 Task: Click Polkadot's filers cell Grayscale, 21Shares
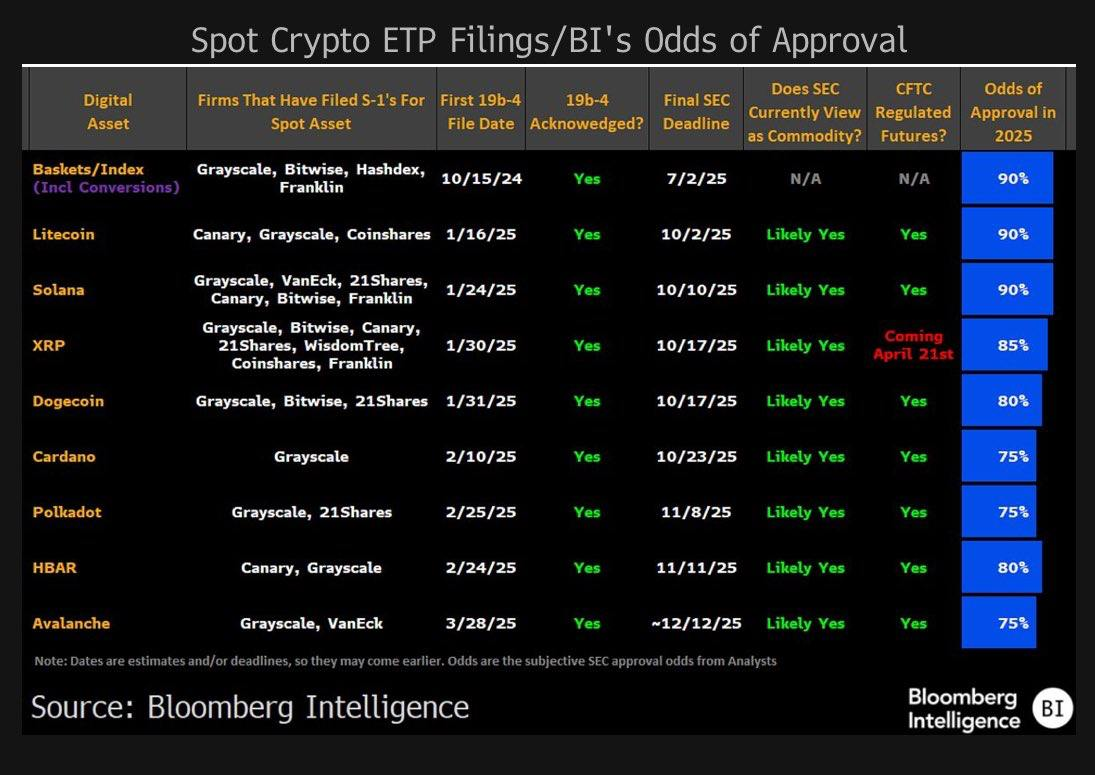click(x=311, y=512)
